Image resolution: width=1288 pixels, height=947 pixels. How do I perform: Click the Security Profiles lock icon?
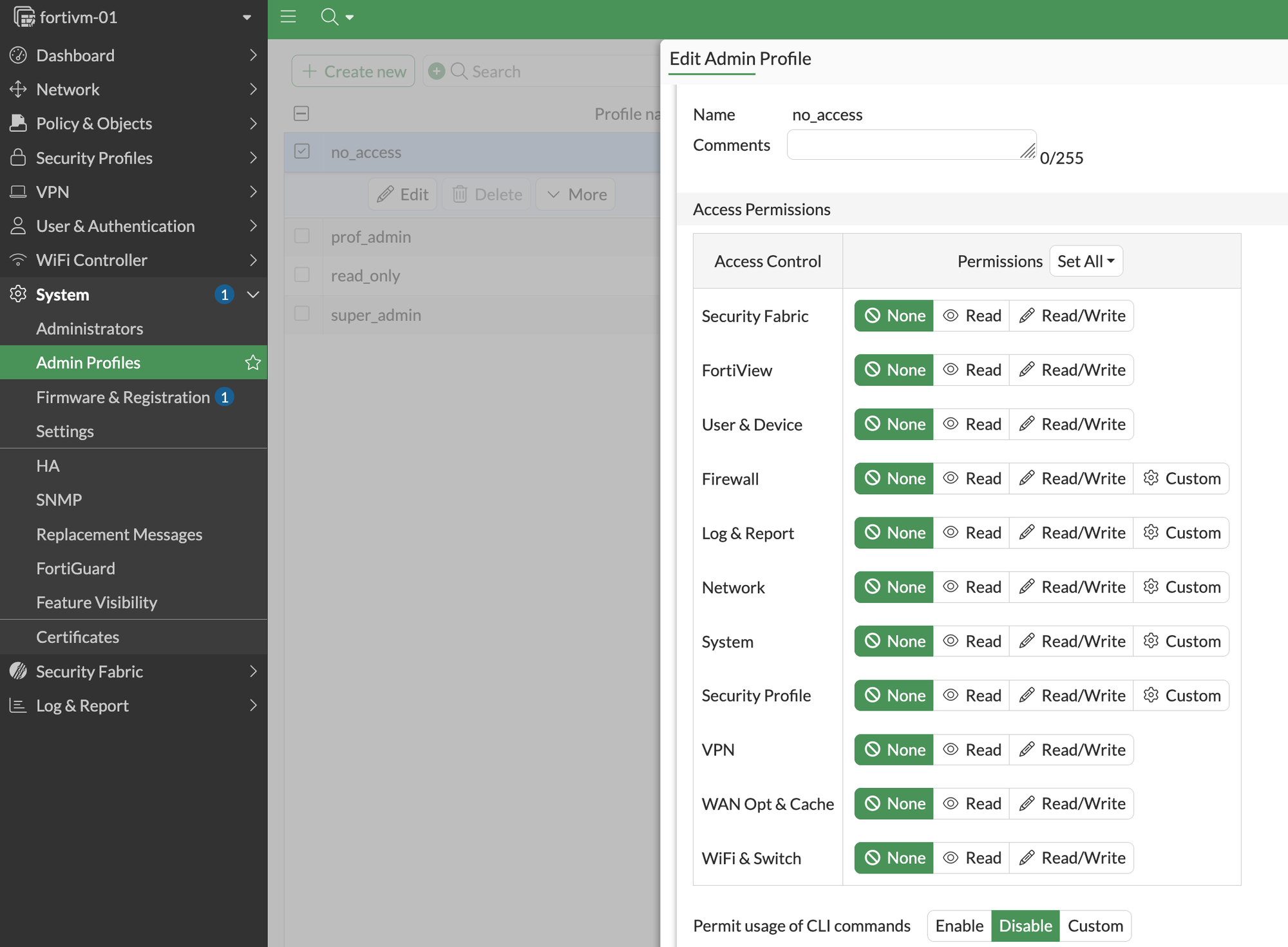[x=18, y=158]
